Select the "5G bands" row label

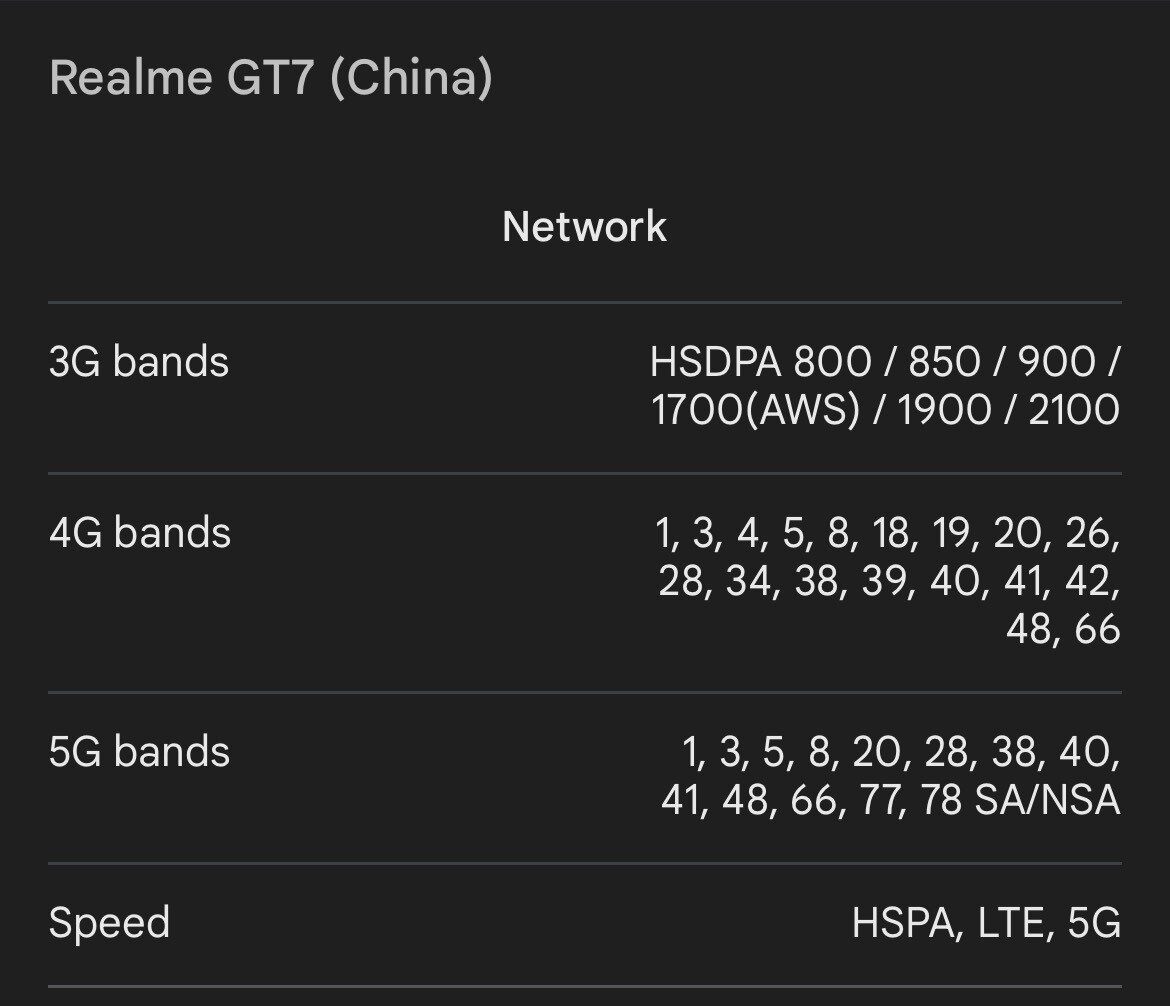pyautogui.click(x=139, y=752)
